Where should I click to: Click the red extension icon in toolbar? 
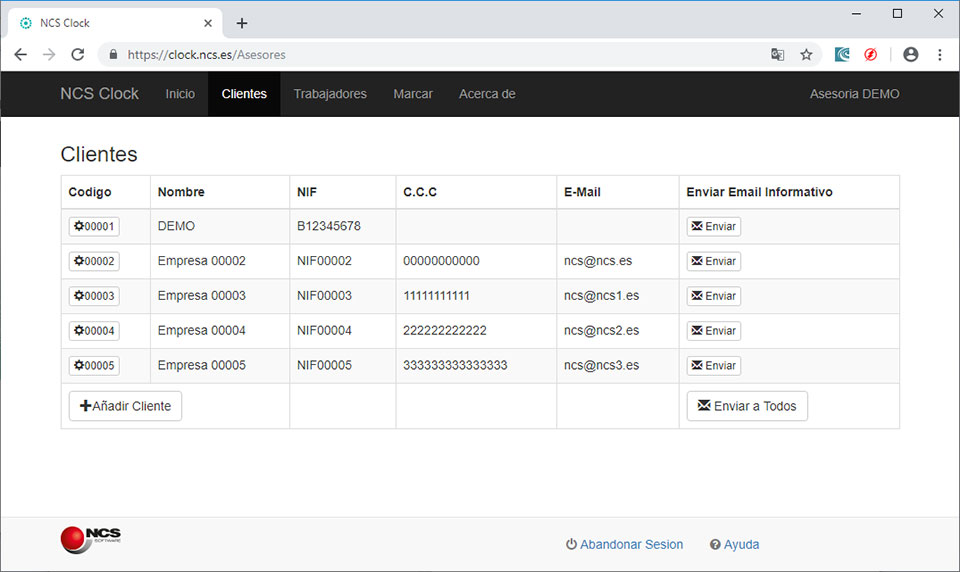click(x=871, y=55)
